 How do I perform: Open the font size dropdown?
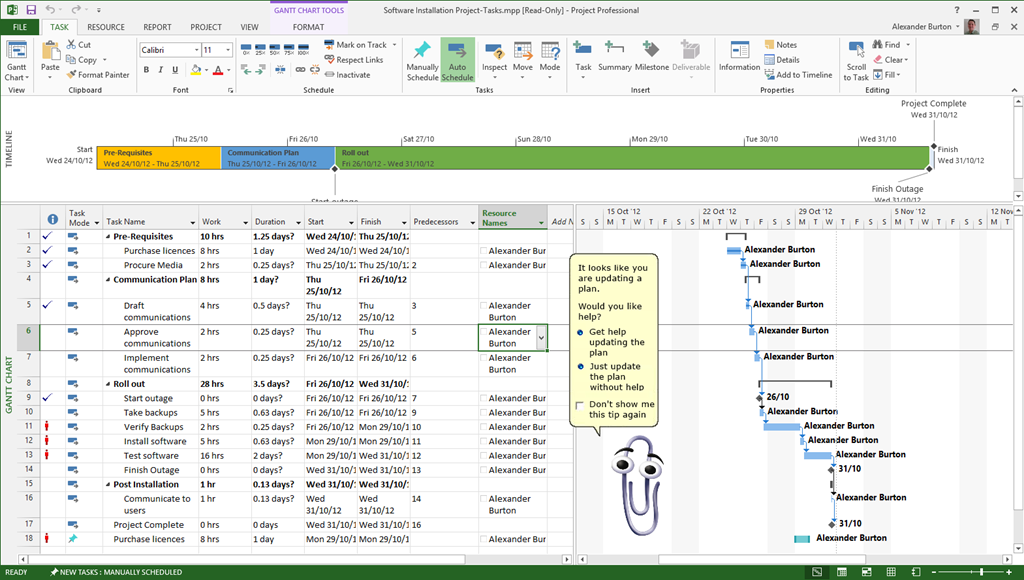click(x=228, y=50)
